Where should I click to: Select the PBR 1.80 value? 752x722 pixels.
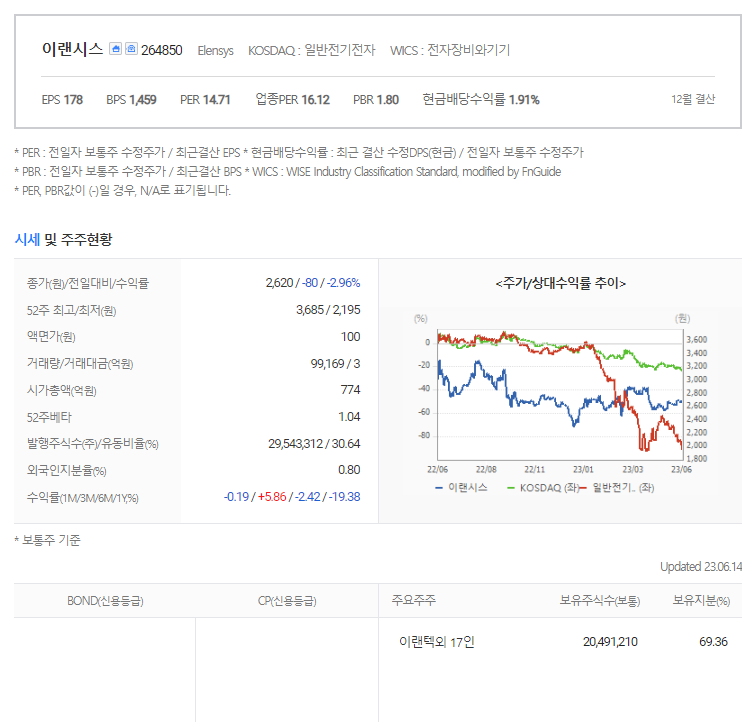click(376, 100)
